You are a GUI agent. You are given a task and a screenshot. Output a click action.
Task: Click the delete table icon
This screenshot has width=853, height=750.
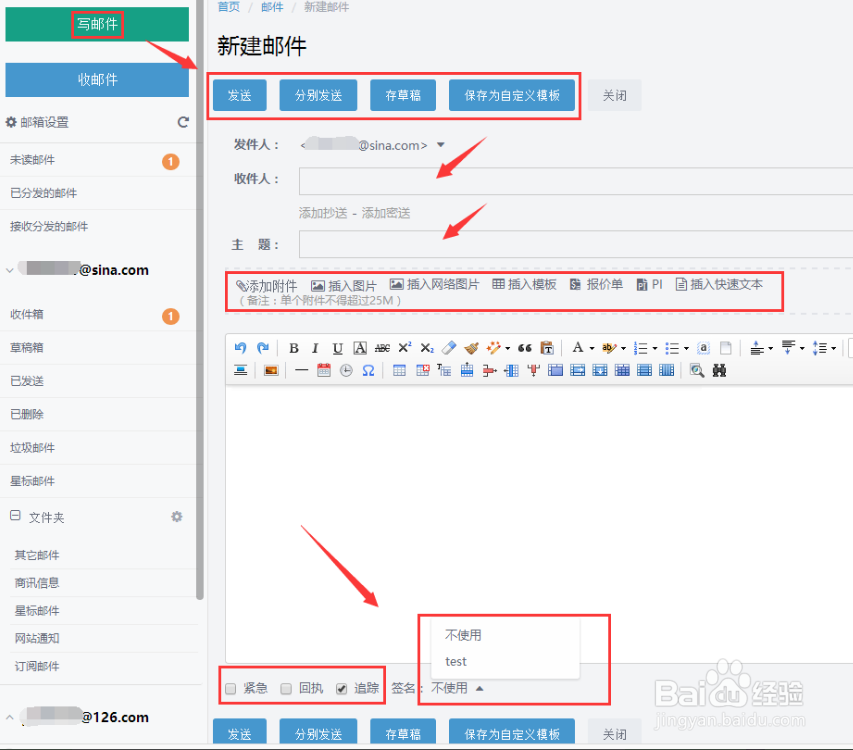tap(422, 370)
